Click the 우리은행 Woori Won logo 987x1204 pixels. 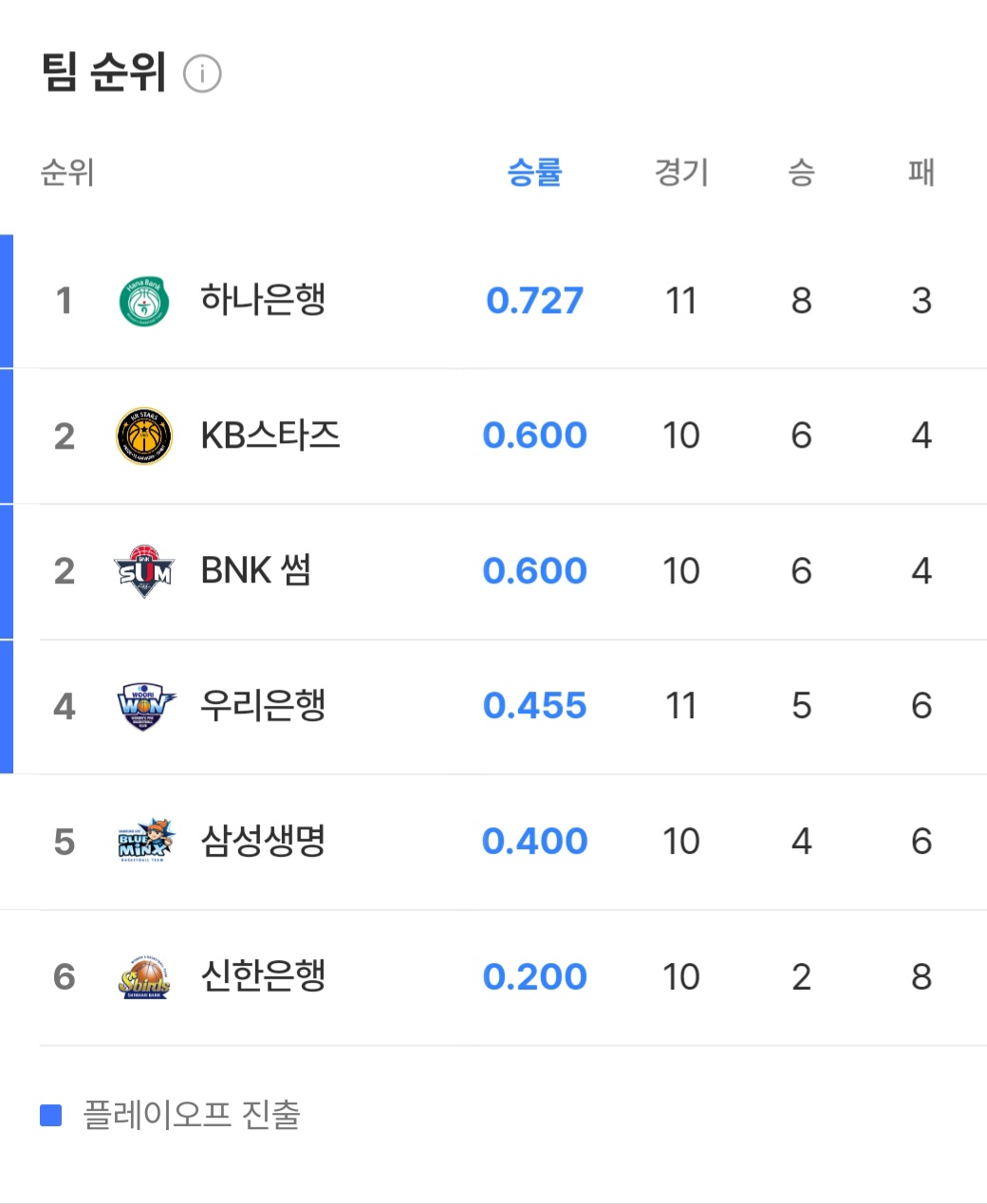pos(145,707)
